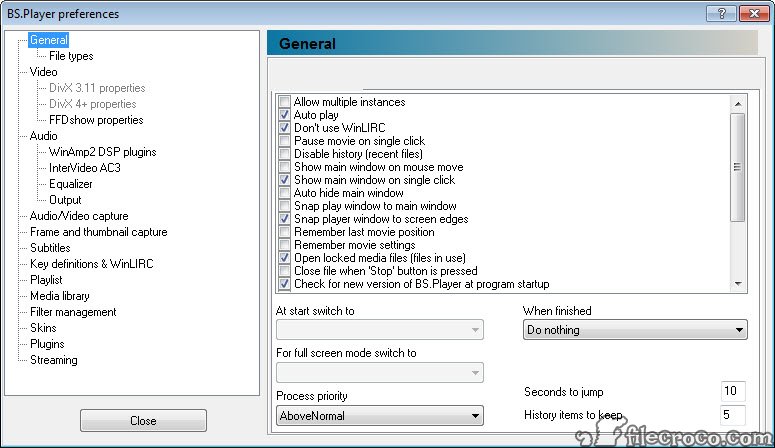Select DivX 3.11 properties item
This screenshot has height=448, width=775.
pyautogui.click(x=97, y=88)
